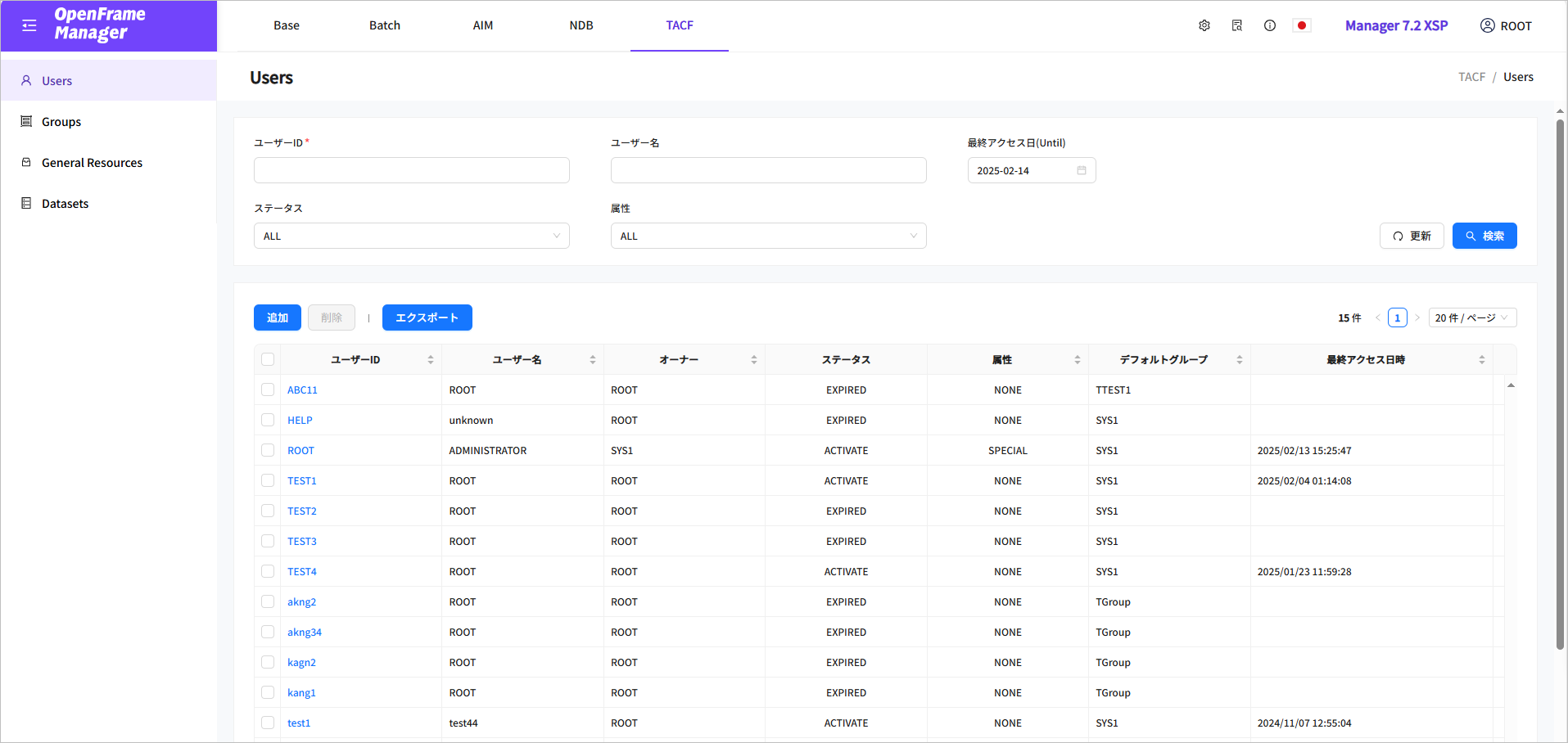This screenshot has width=1568, height=743.
Task: Collapse sidebar using the hamburger menu icon
Action: 29,25
